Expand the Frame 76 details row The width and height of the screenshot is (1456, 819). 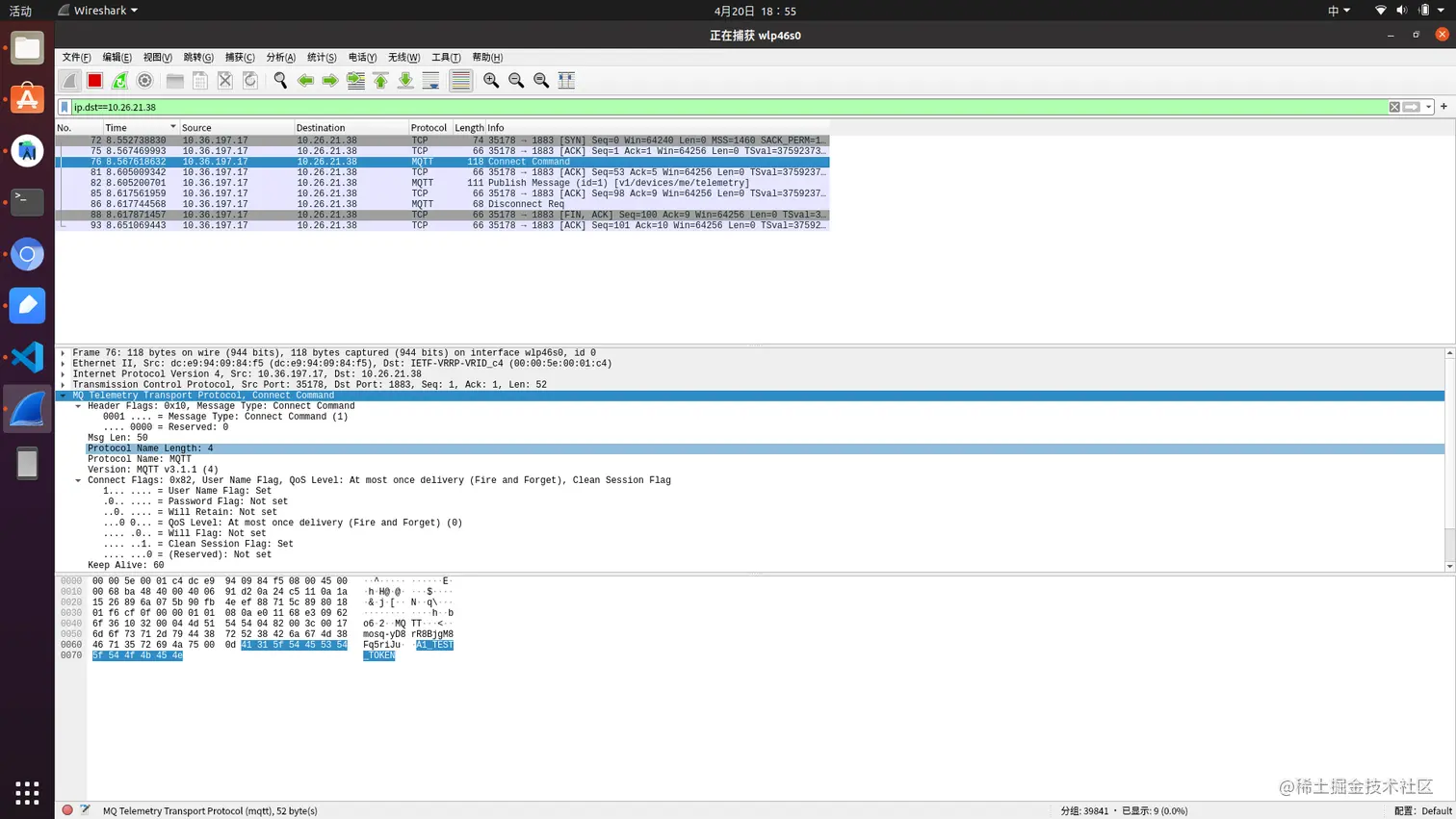pyautogui.click(x=64, y=353)
